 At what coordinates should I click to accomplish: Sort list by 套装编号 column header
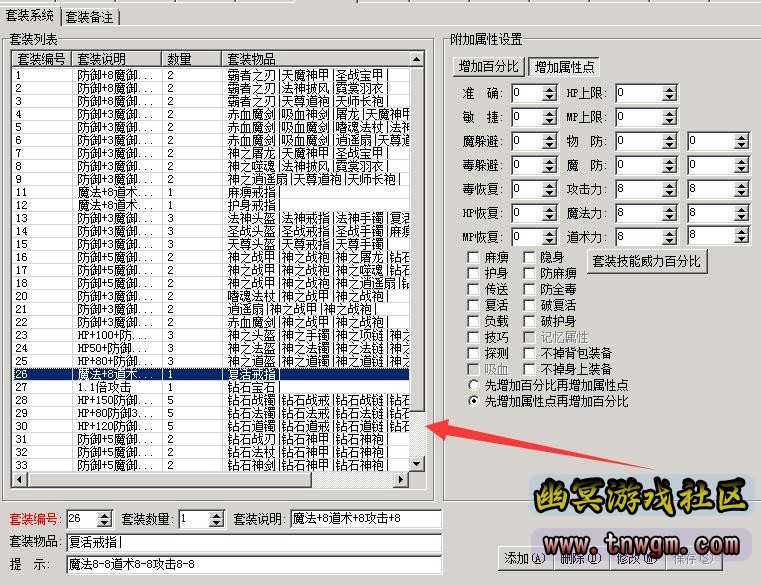point(41,59)
